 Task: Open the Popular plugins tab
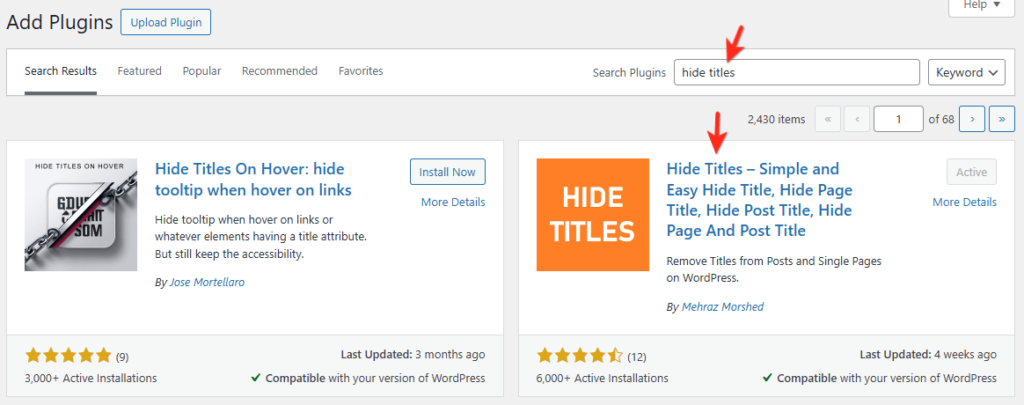tap(202, 71)
